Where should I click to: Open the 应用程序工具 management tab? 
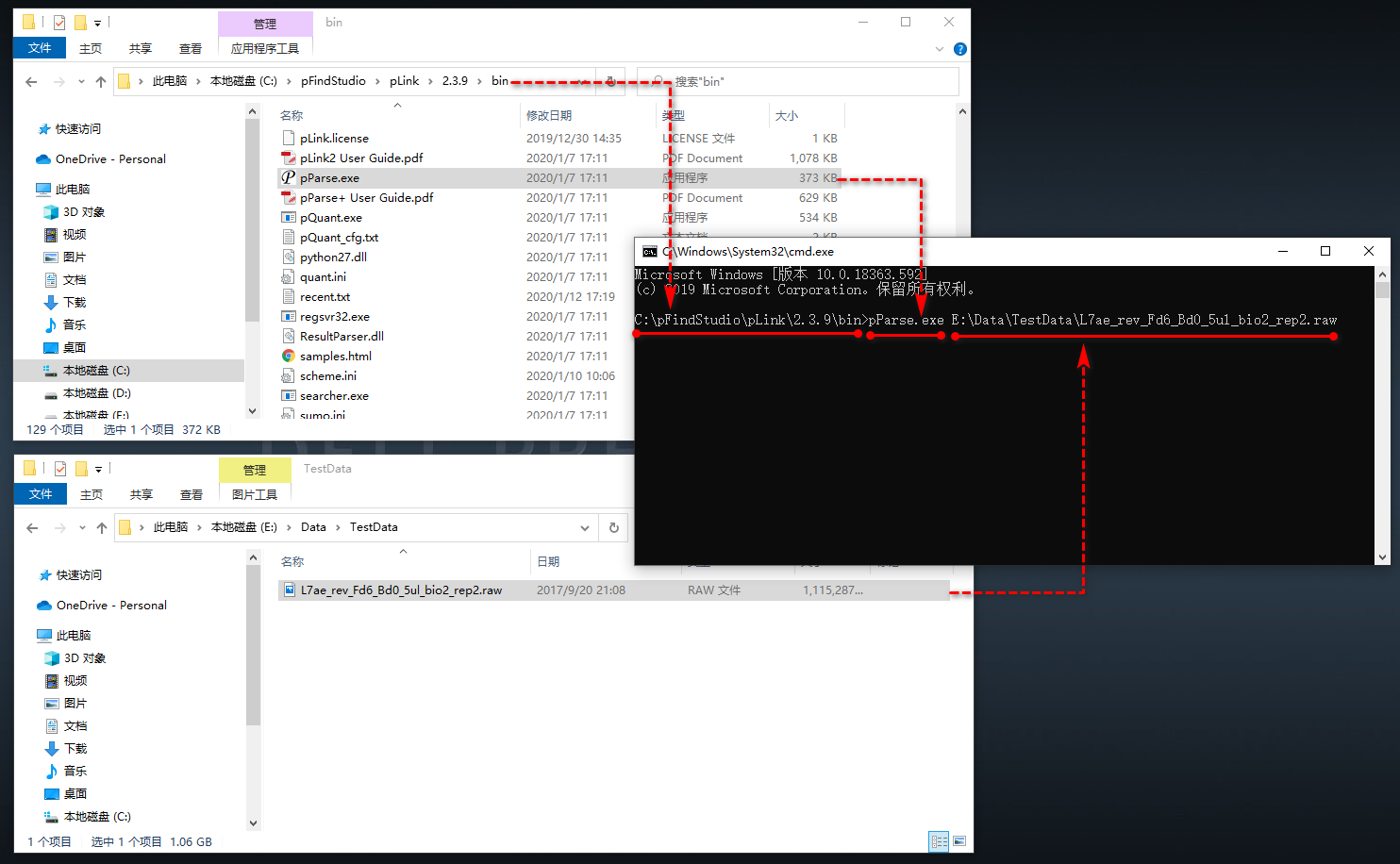click(x=265, y=48)
